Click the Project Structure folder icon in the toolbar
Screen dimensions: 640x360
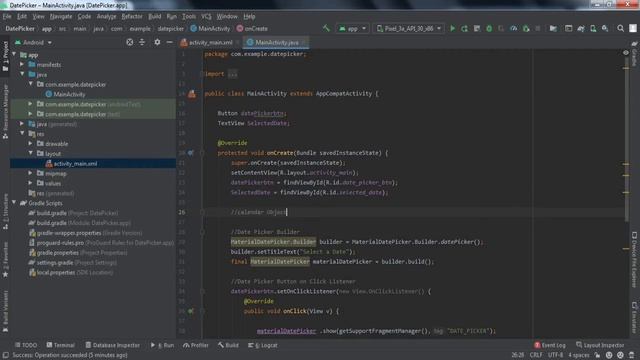click(x=553, y=29)
